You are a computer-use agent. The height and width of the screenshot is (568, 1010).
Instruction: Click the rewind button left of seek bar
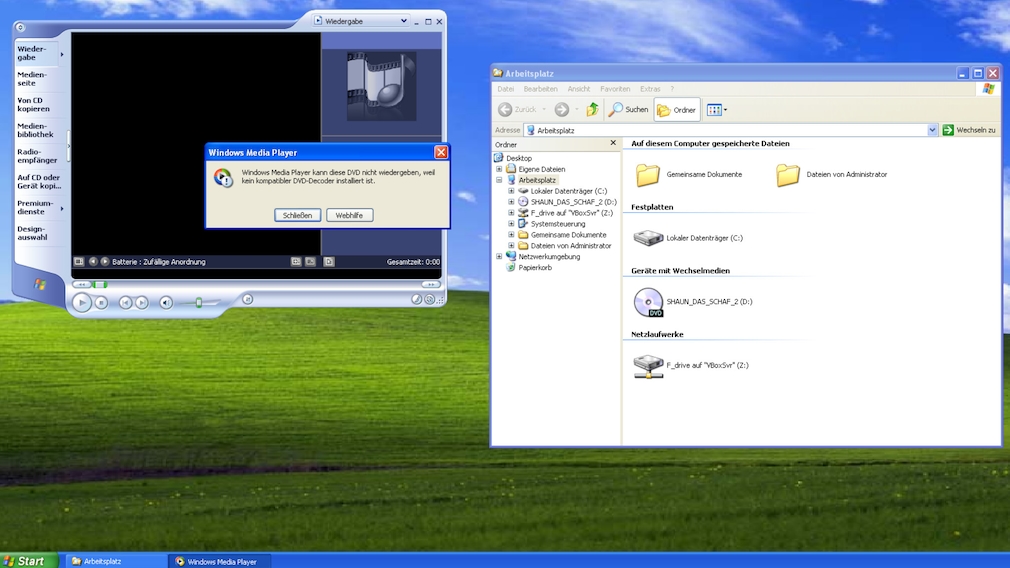point(81,284)
